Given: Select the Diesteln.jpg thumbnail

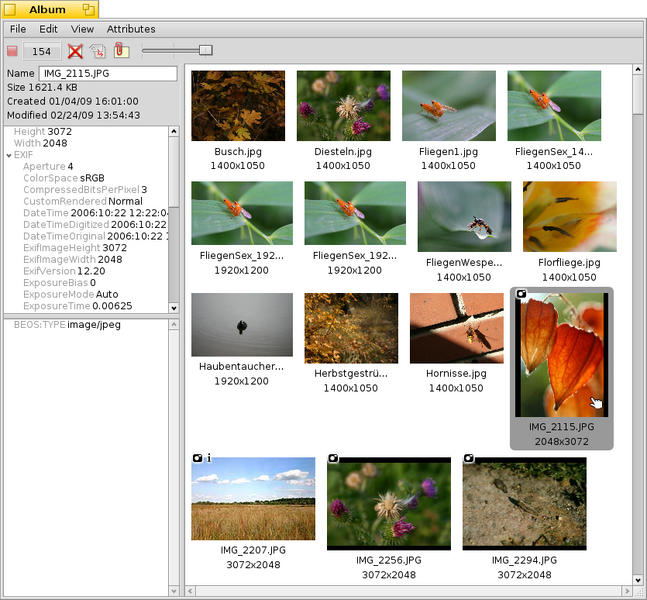Looking at the screenshot, I should (343, 106).
